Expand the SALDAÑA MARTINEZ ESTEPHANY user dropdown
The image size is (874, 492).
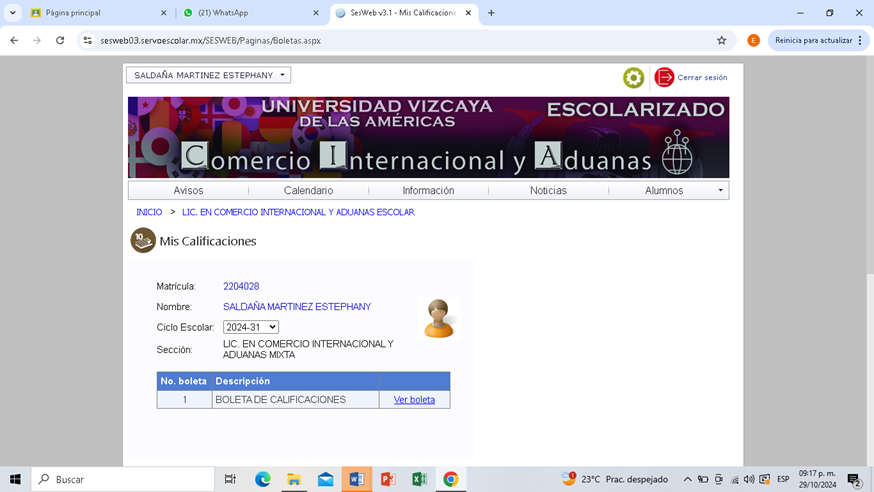point(208,75)
